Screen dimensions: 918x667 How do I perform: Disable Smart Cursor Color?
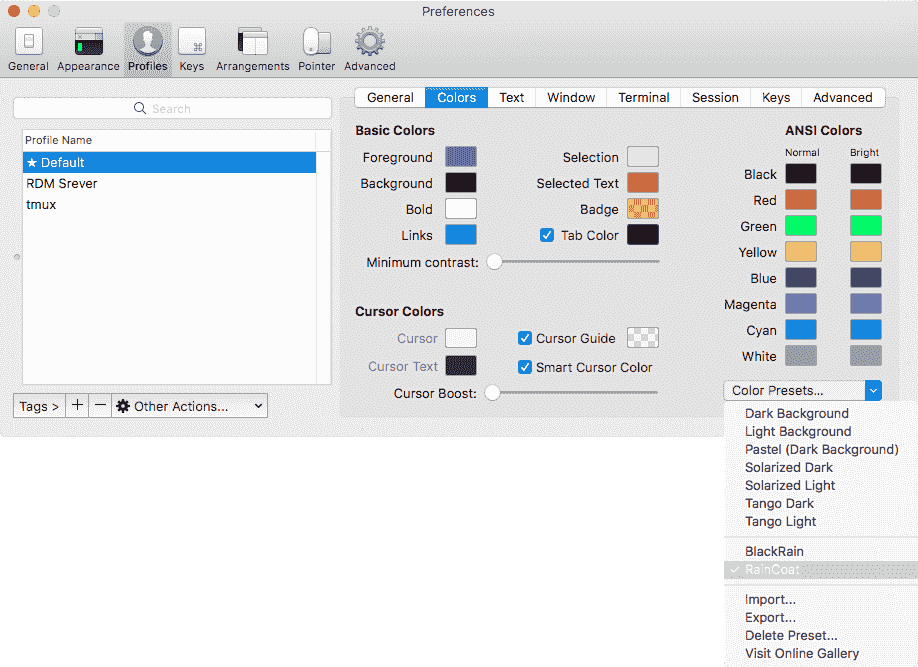(x=525, y=367)
